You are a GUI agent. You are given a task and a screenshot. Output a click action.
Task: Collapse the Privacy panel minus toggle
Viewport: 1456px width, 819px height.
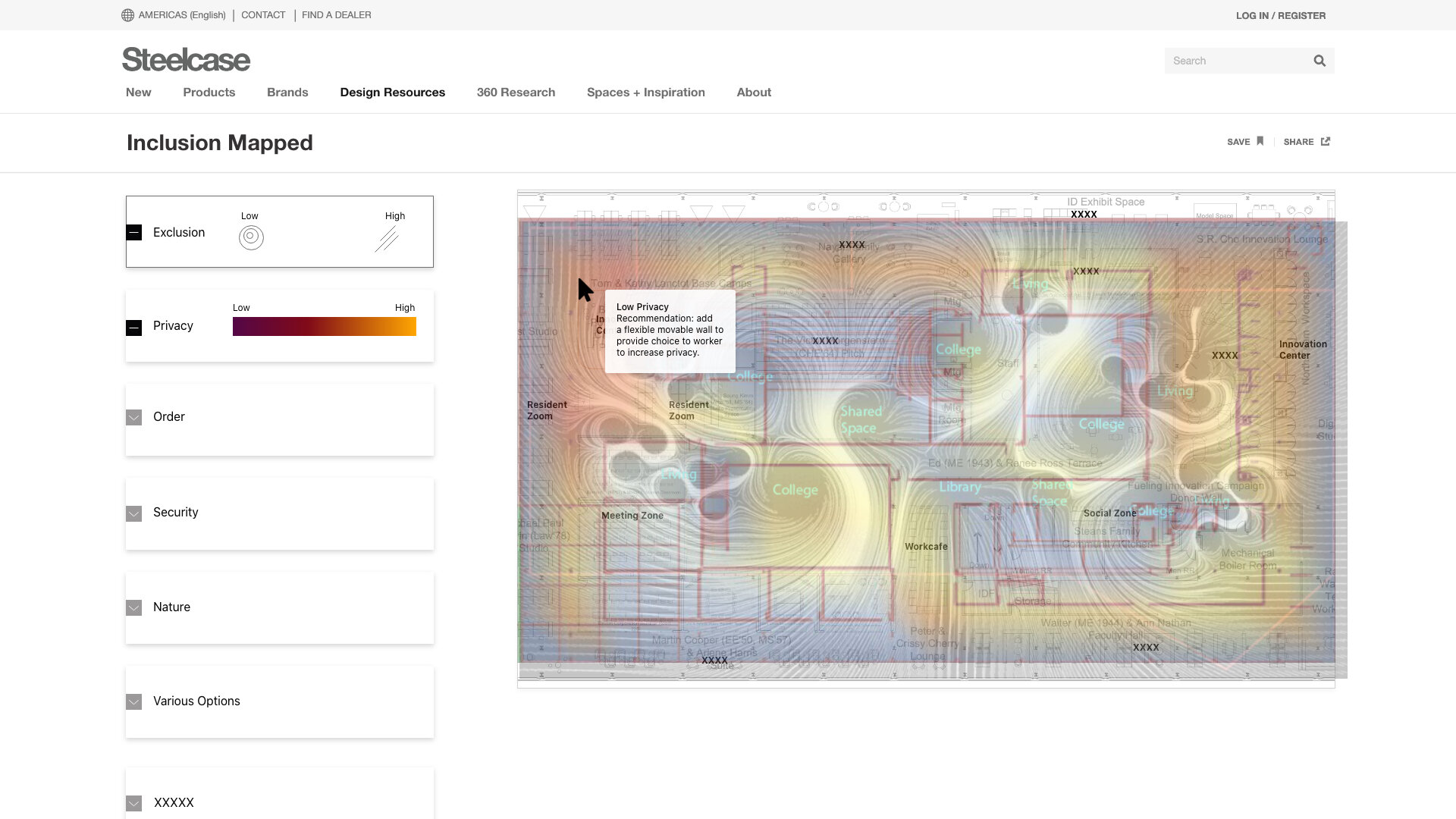(x=134, y=328)
